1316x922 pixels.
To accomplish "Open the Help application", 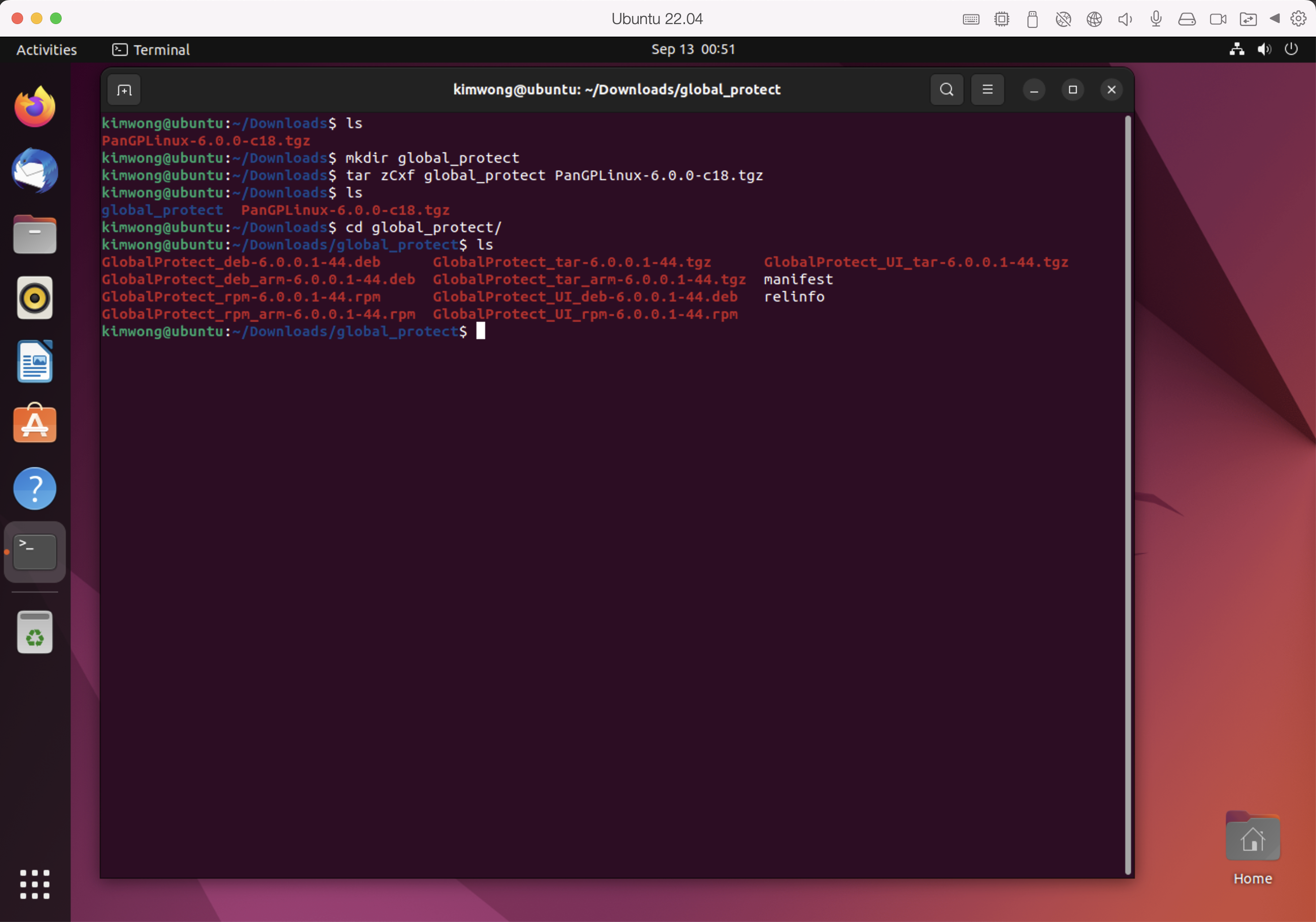I will [x=35, y=488].
